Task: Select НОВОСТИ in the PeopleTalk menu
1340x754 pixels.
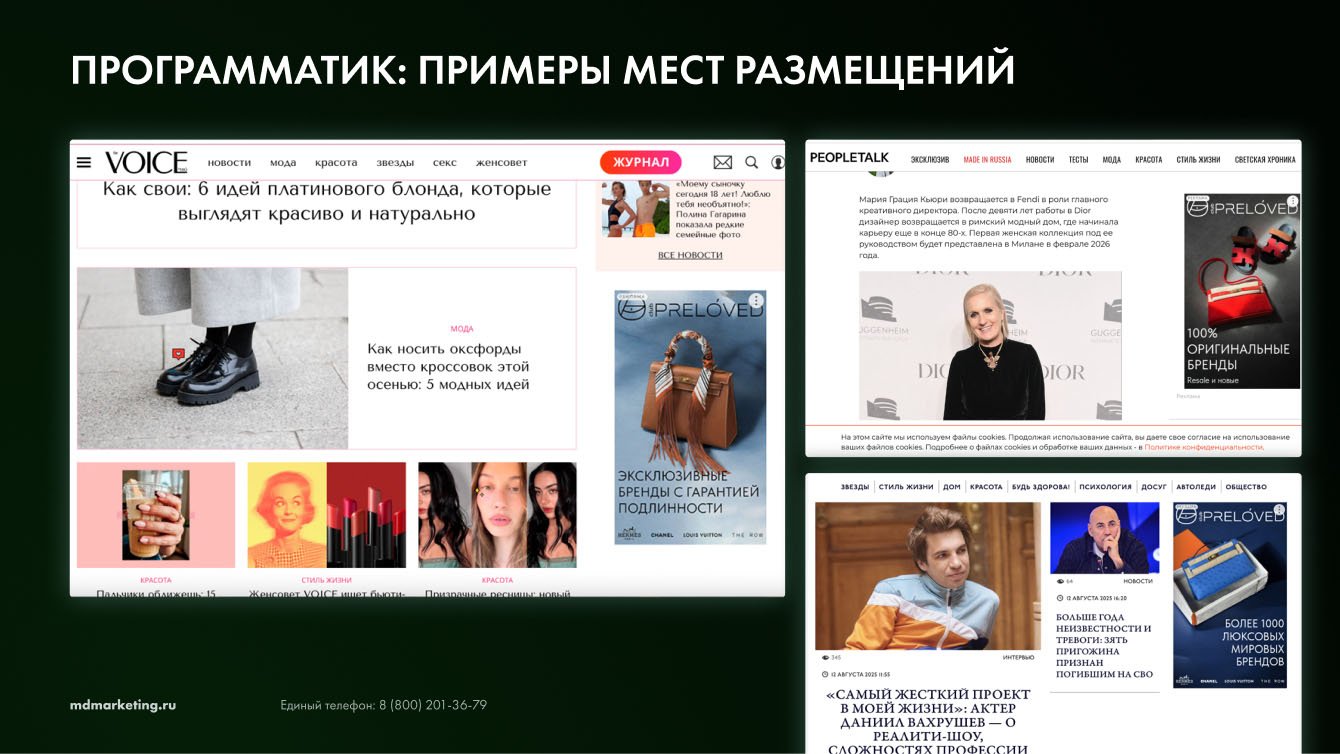Action: [1040, 160]
